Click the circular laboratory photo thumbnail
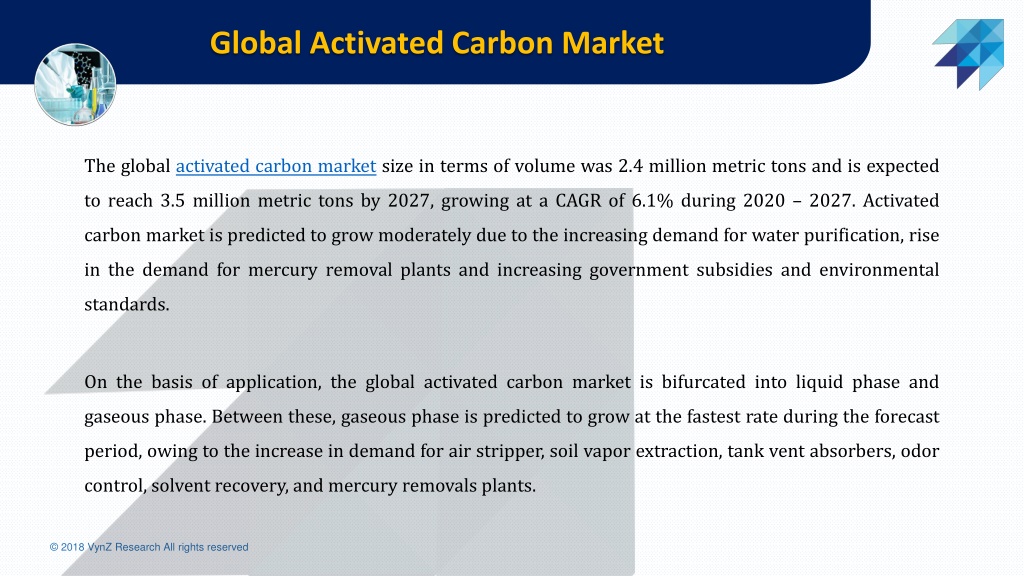 [75, 84]
